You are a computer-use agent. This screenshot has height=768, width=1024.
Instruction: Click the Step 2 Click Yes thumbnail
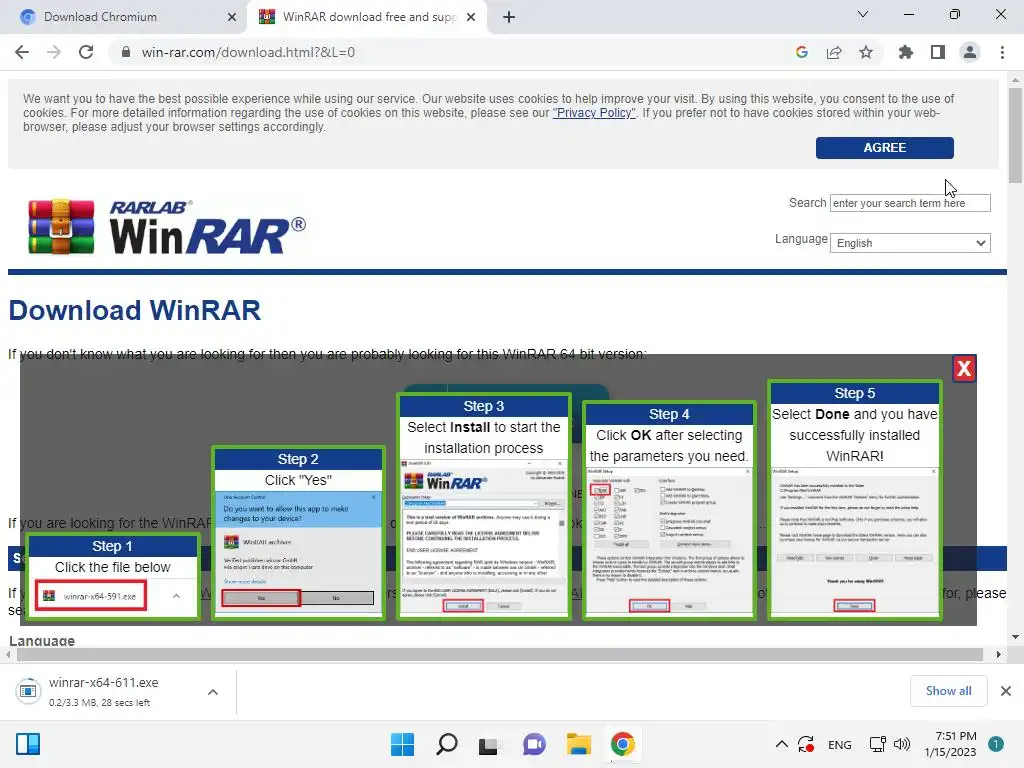[298, 532]
